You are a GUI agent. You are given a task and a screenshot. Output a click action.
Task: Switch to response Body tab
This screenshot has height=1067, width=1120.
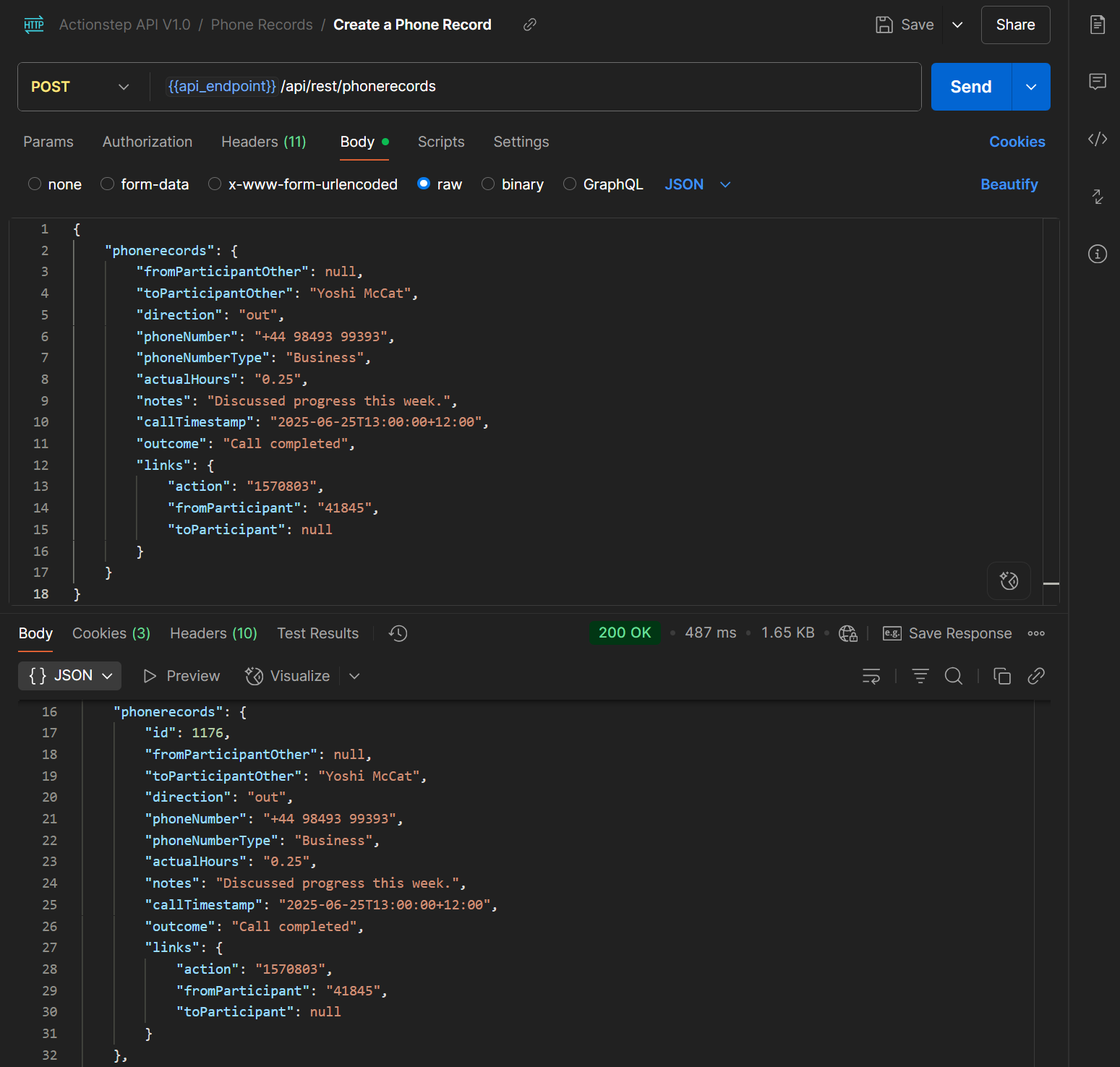click(x=35, y=633)
